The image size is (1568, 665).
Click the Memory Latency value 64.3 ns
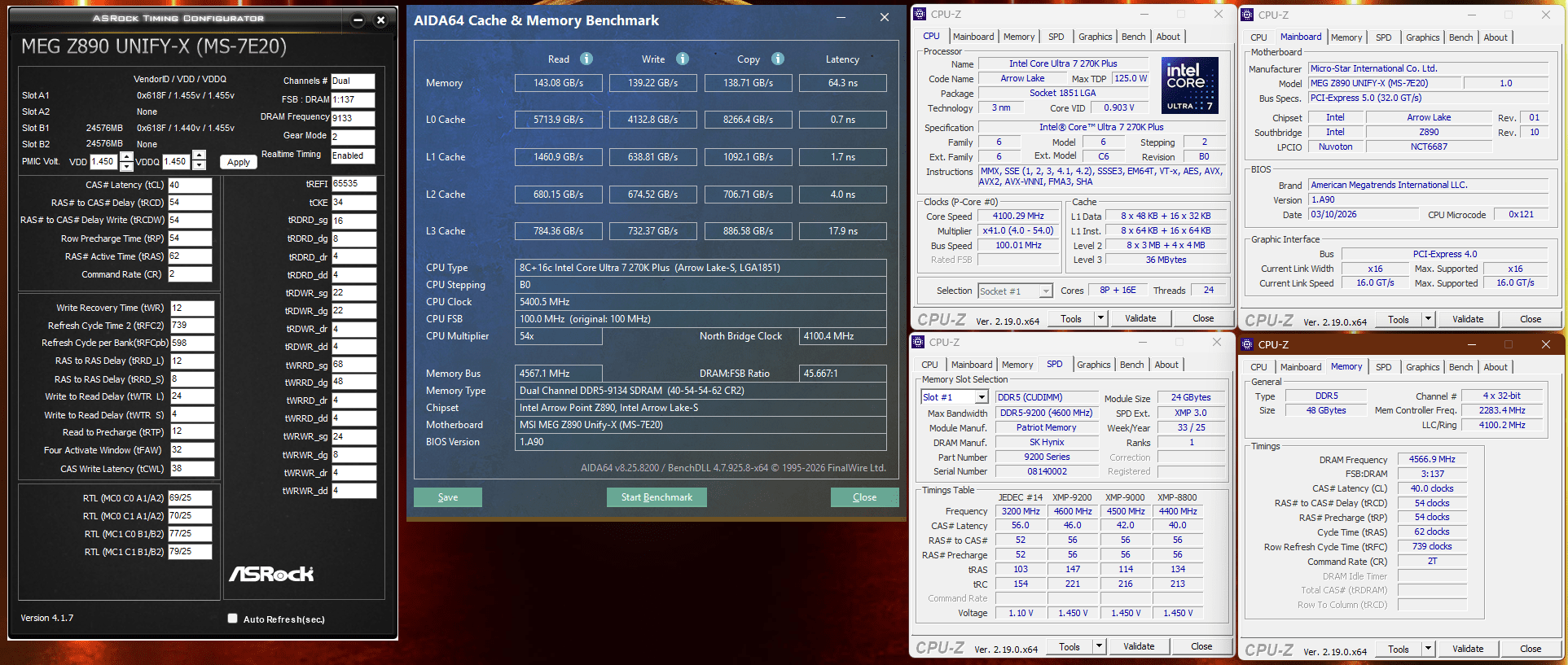coord(843,83)
